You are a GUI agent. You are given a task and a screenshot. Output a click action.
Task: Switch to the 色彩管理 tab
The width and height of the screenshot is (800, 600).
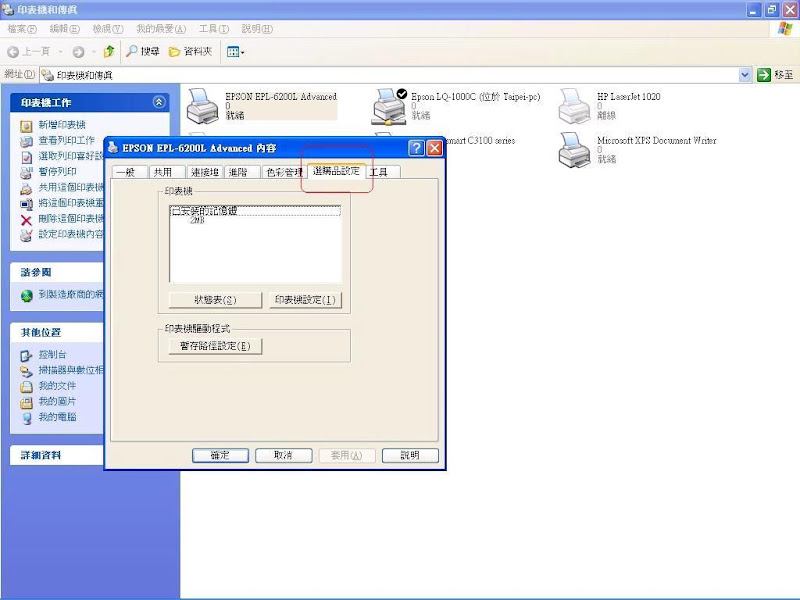click(282, 172)
